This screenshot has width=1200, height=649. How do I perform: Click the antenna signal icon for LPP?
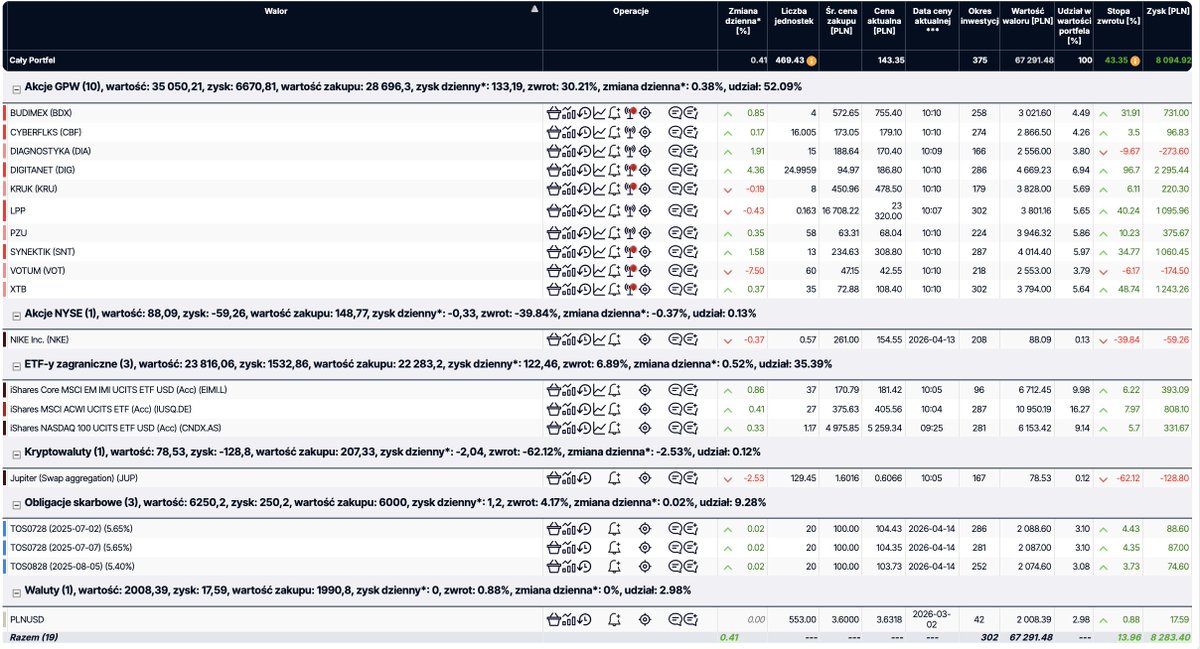click(x=630, y=211)
